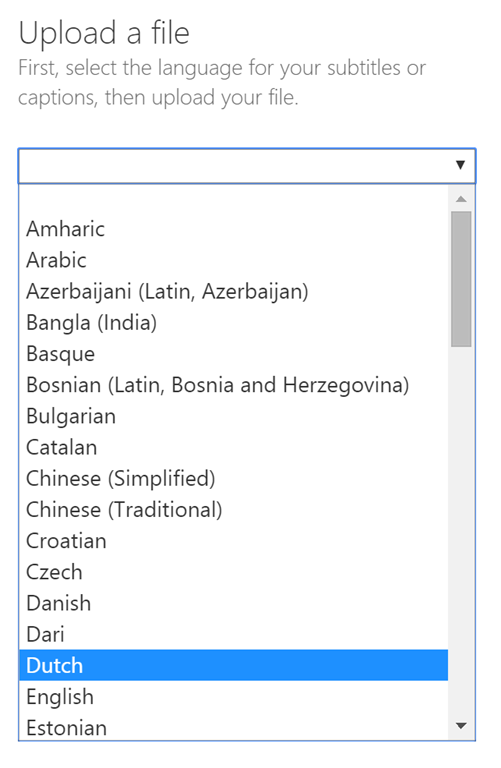
Task: Click the language list scrollbar thumb
Action: coord(461,279)
